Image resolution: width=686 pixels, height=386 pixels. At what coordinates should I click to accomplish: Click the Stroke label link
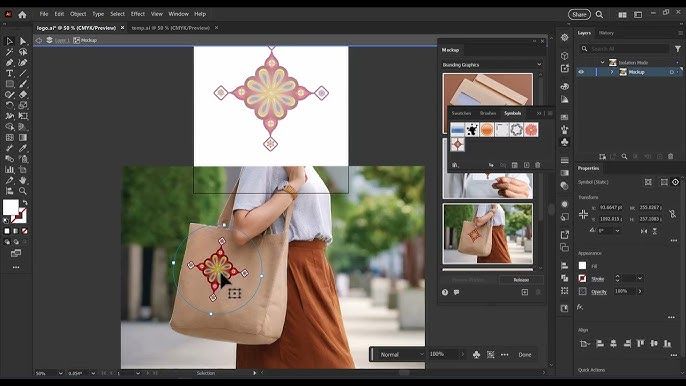pos(598,279)
